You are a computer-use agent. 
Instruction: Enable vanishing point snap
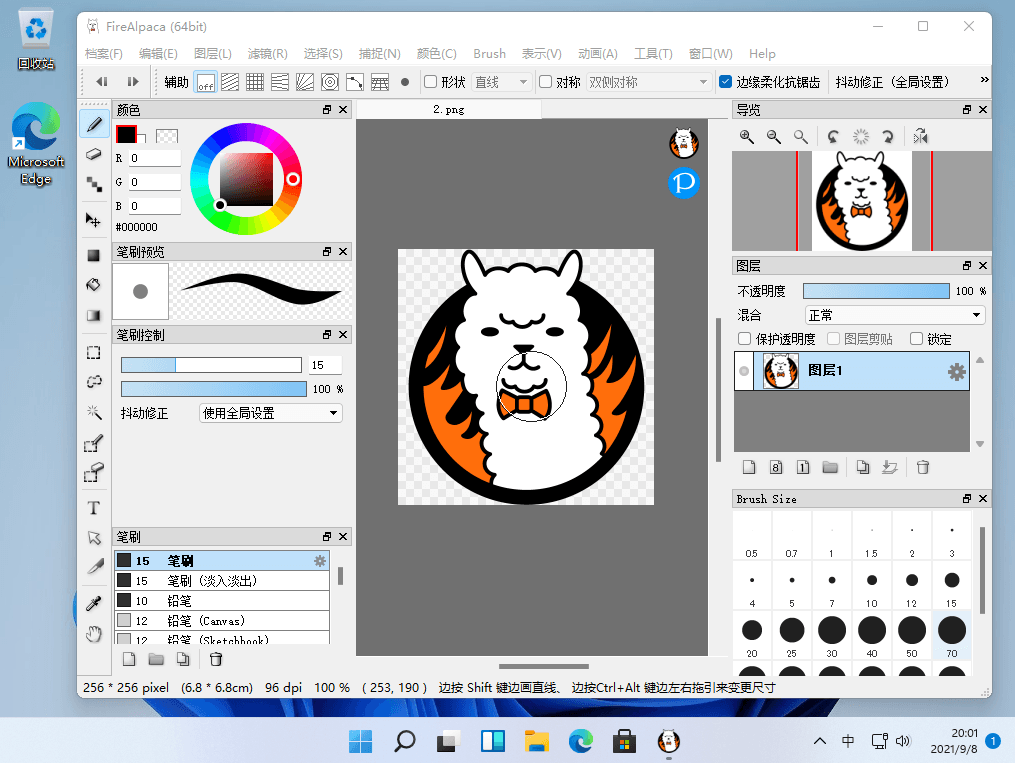pyautogui.click(x=280, y=82)
